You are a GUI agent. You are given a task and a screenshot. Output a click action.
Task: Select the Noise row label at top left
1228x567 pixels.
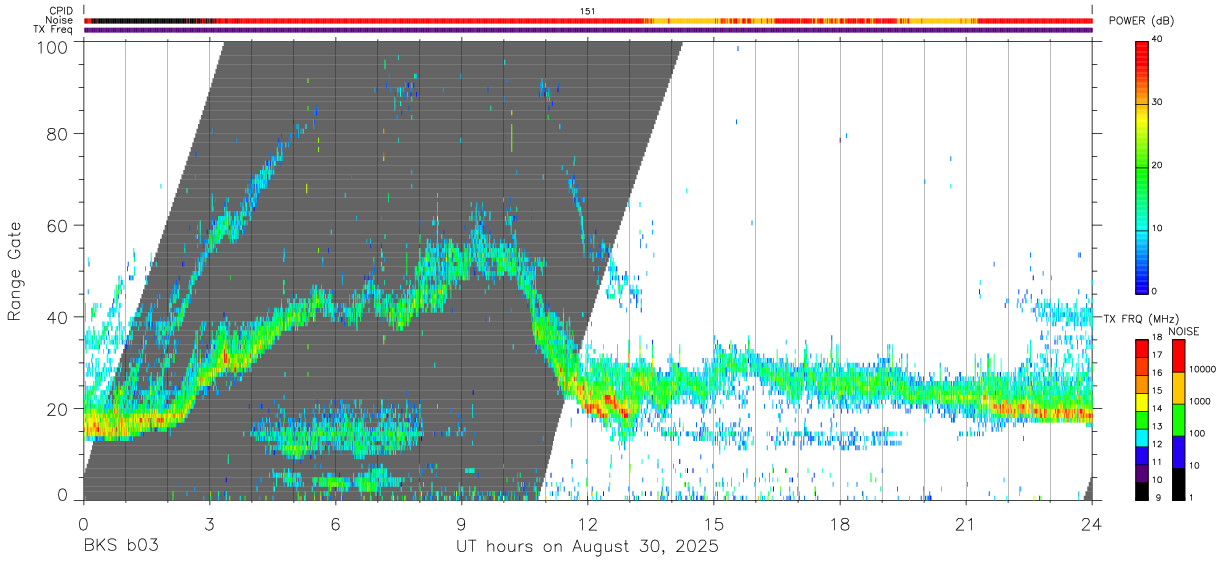point(59,20)
